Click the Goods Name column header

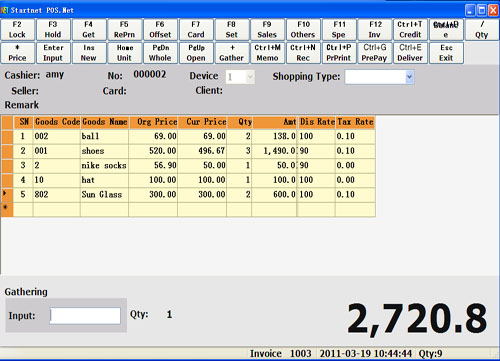(x=105, y=122)
